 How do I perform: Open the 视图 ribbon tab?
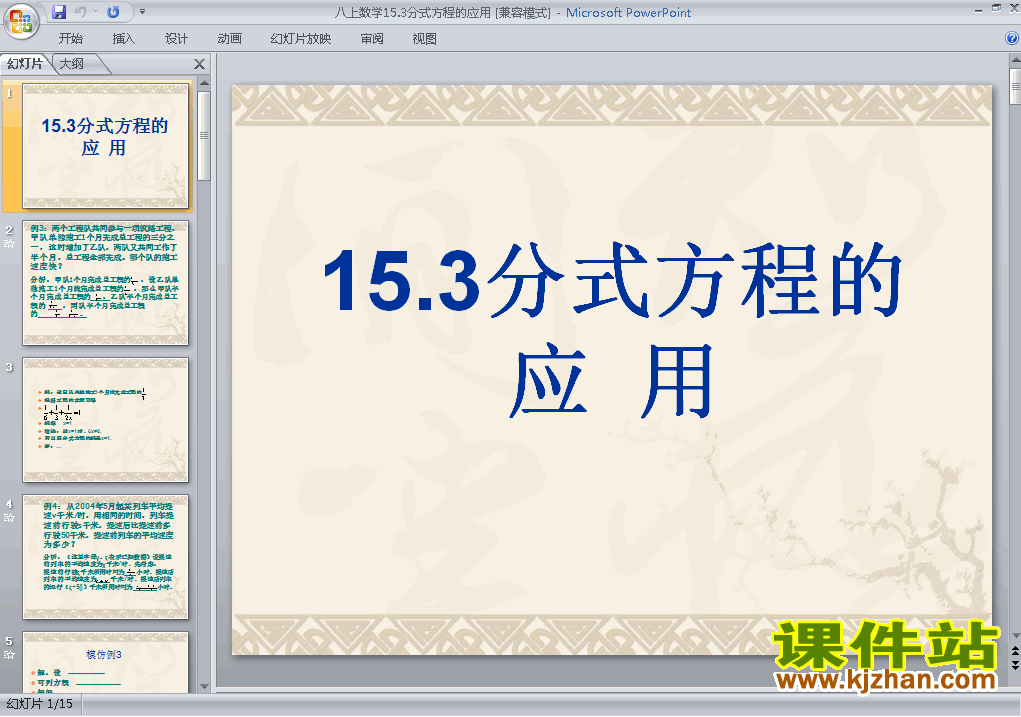click(x=425, y=38)
